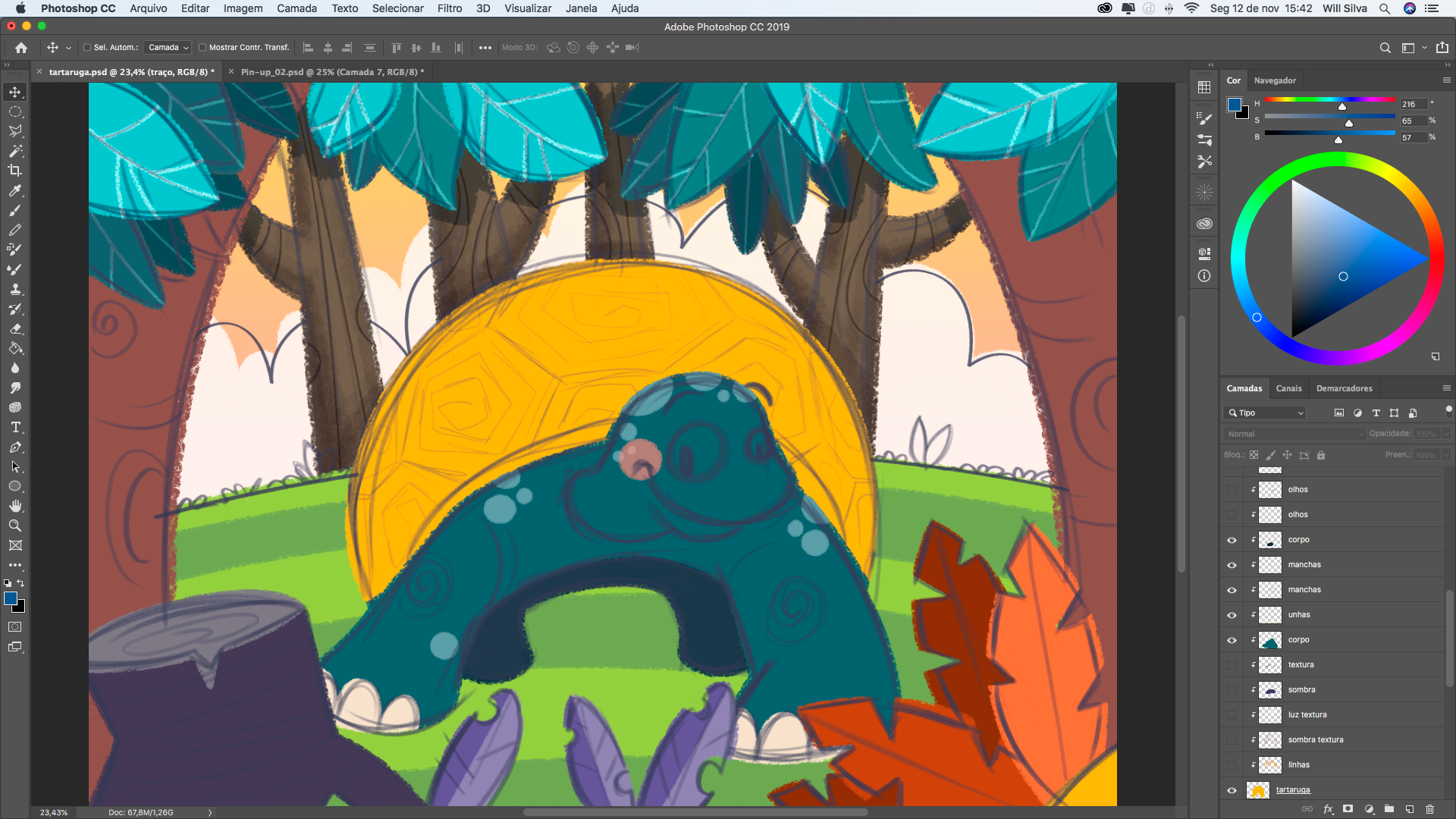Viewport: 1456px width, 819px height.
Task: Select the Zoom tool
Action: pos(15,526)
